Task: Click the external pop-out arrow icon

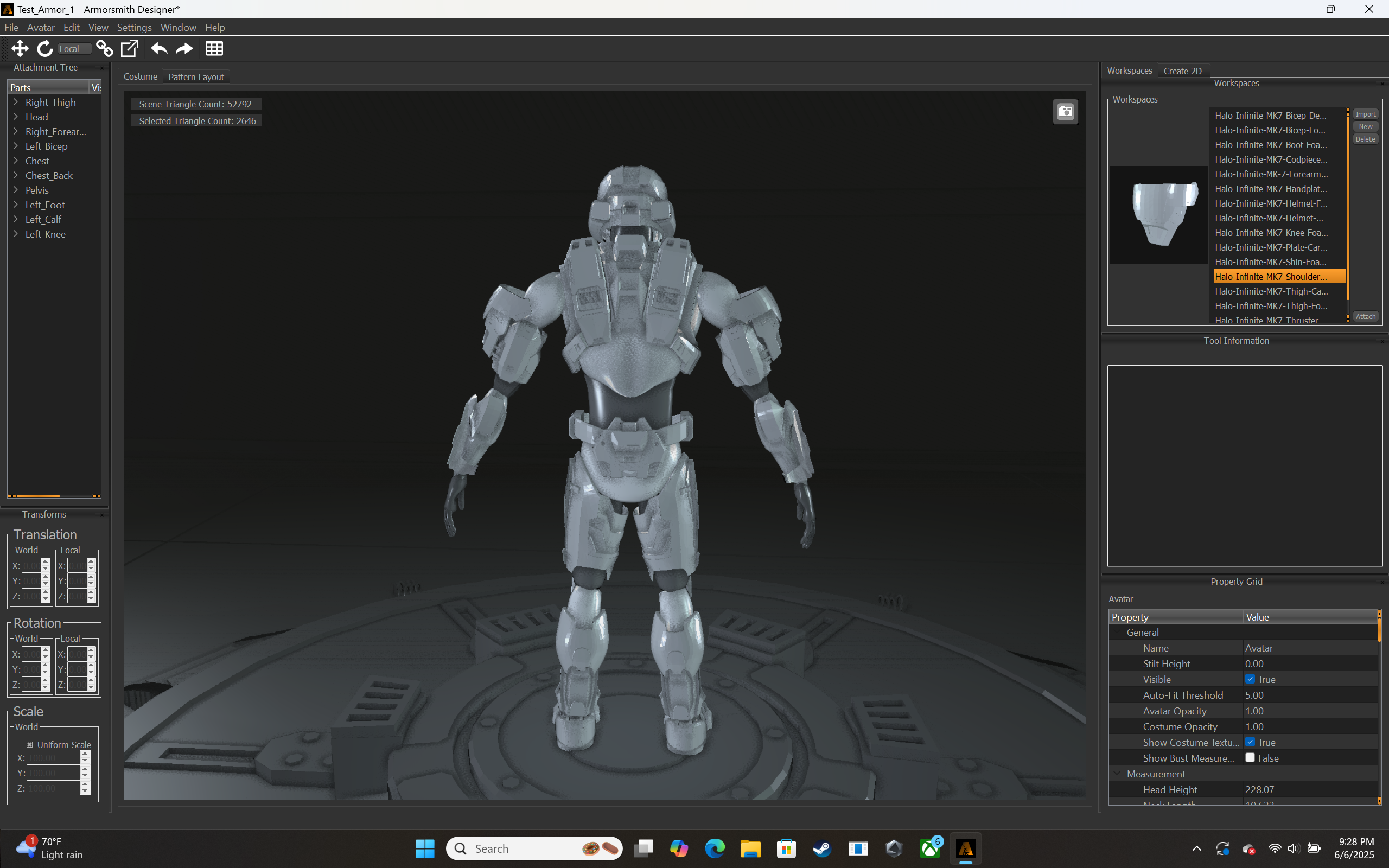Action: (x=130, y=49)
